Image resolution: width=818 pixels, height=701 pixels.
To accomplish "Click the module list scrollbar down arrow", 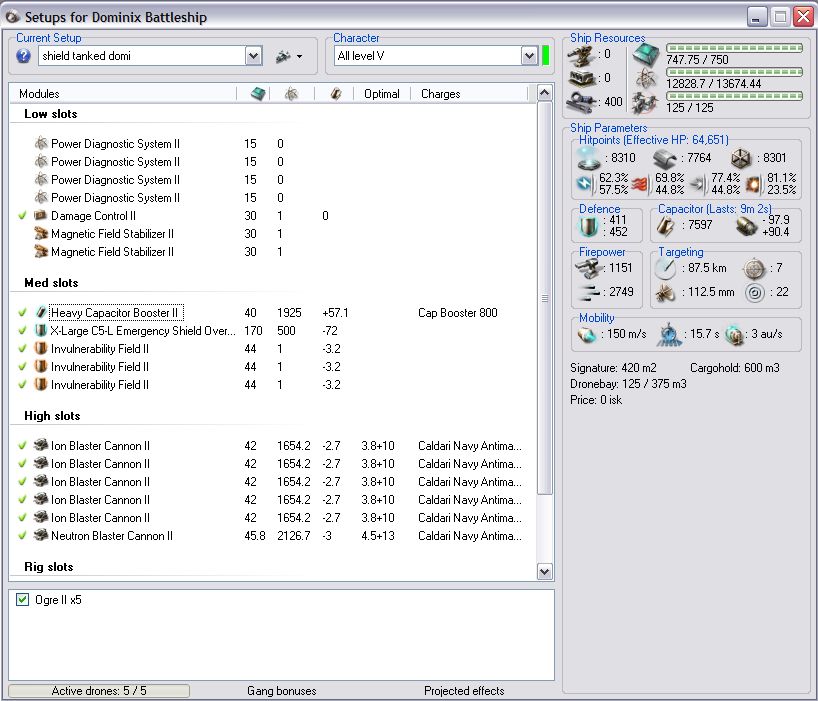I will (x=545, y=572).
